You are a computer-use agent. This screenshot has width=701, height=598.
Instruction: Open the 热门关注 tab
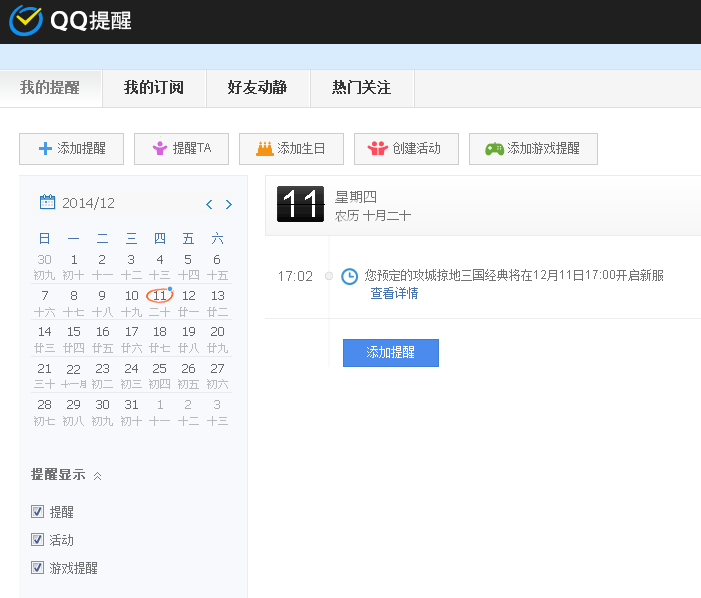[362, 88]
